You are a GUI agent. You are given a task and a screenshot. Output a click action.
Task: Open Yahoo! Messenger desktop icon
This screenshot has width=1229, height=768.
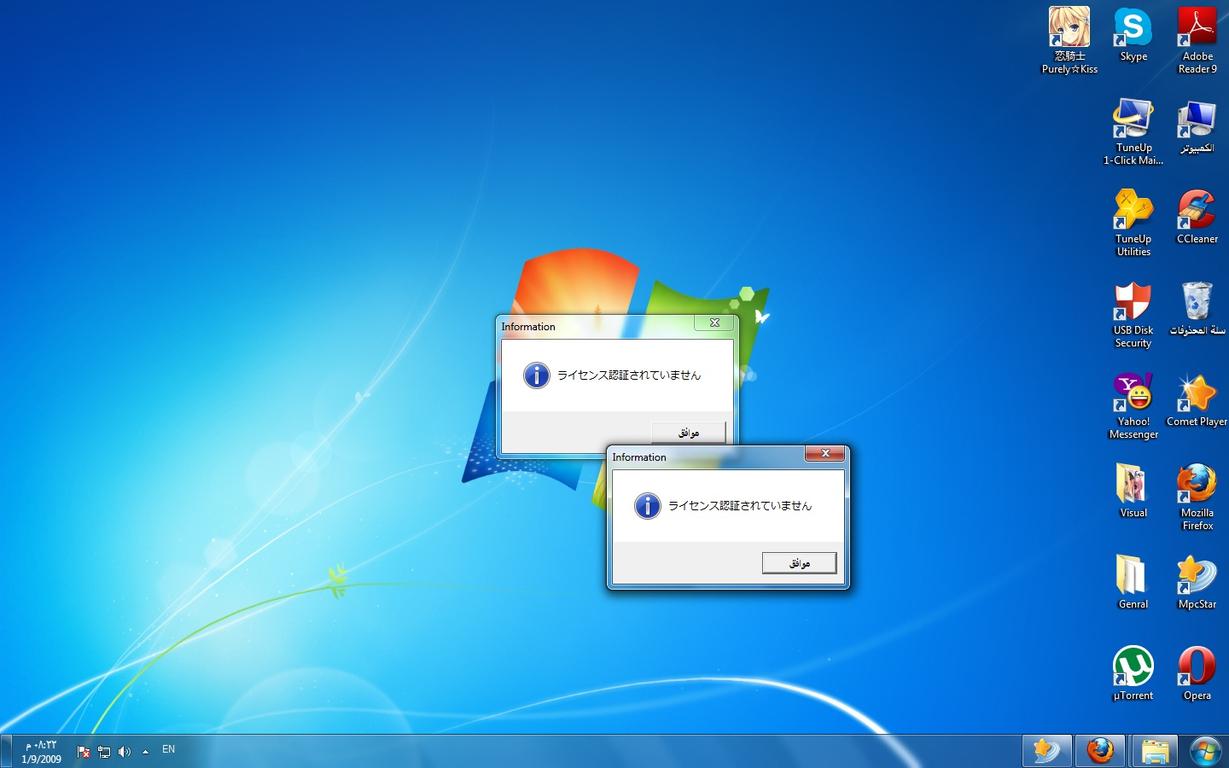[x=1133, y=393]
